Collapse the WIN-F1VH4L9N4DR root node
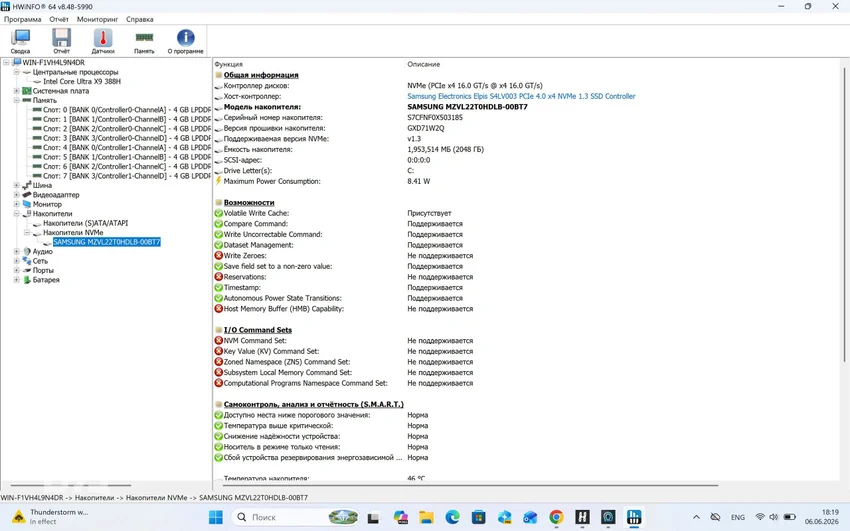Viewport: 850px width, 531px height. pos(6,62)
